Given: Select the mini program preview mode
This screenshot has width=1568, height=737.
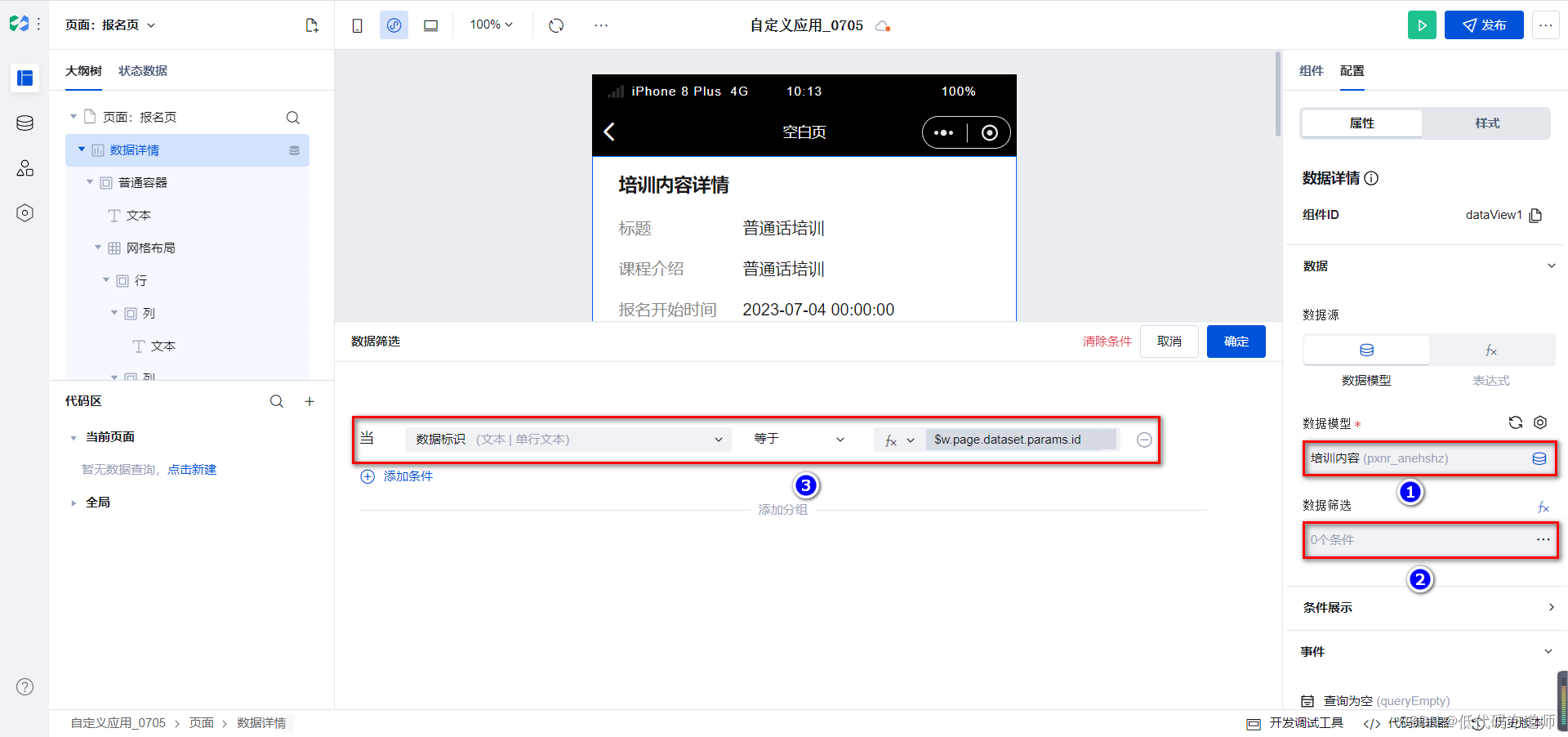Looking at the screenshot, I should tap(394, 25).
